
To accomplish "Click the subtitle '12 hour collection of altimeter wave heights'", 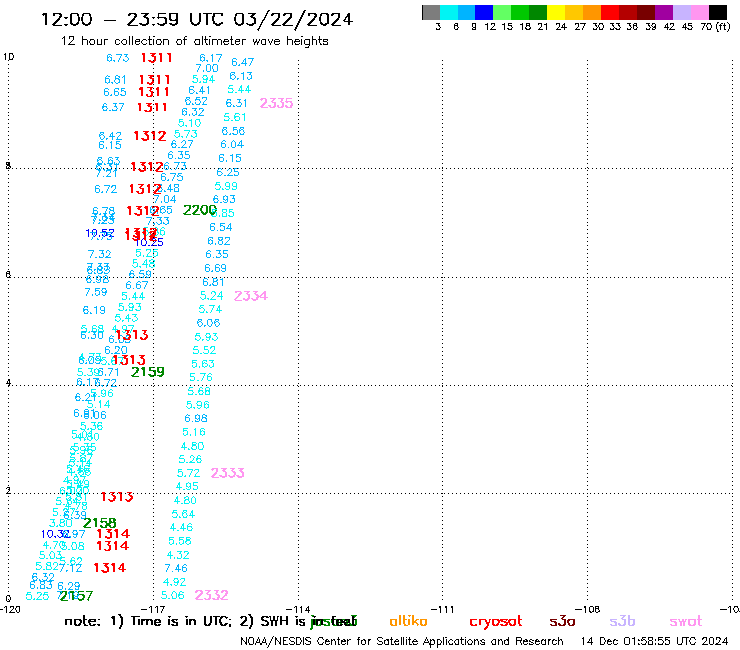I will pos(194,41).
